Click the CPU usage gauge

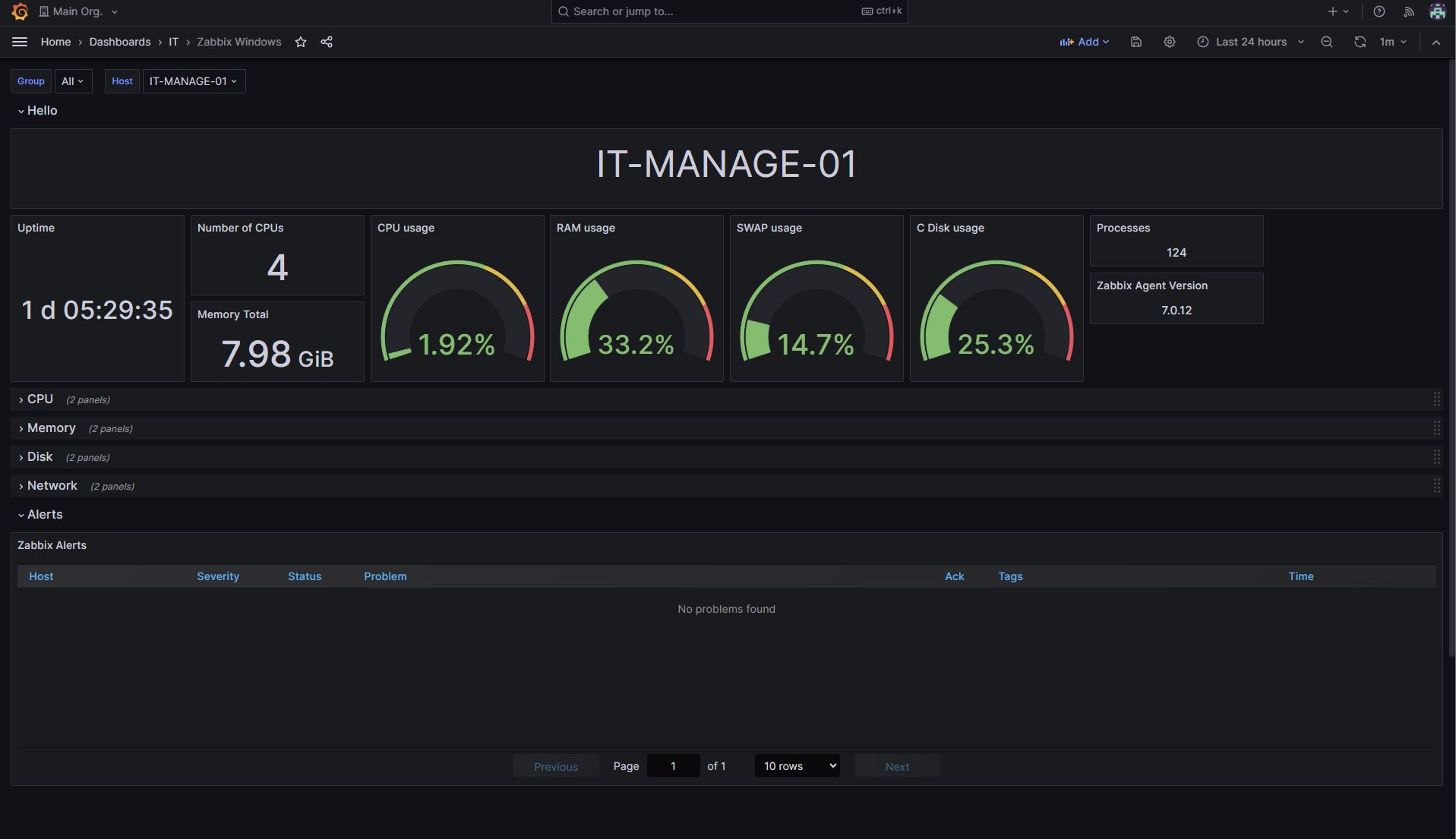457,310
